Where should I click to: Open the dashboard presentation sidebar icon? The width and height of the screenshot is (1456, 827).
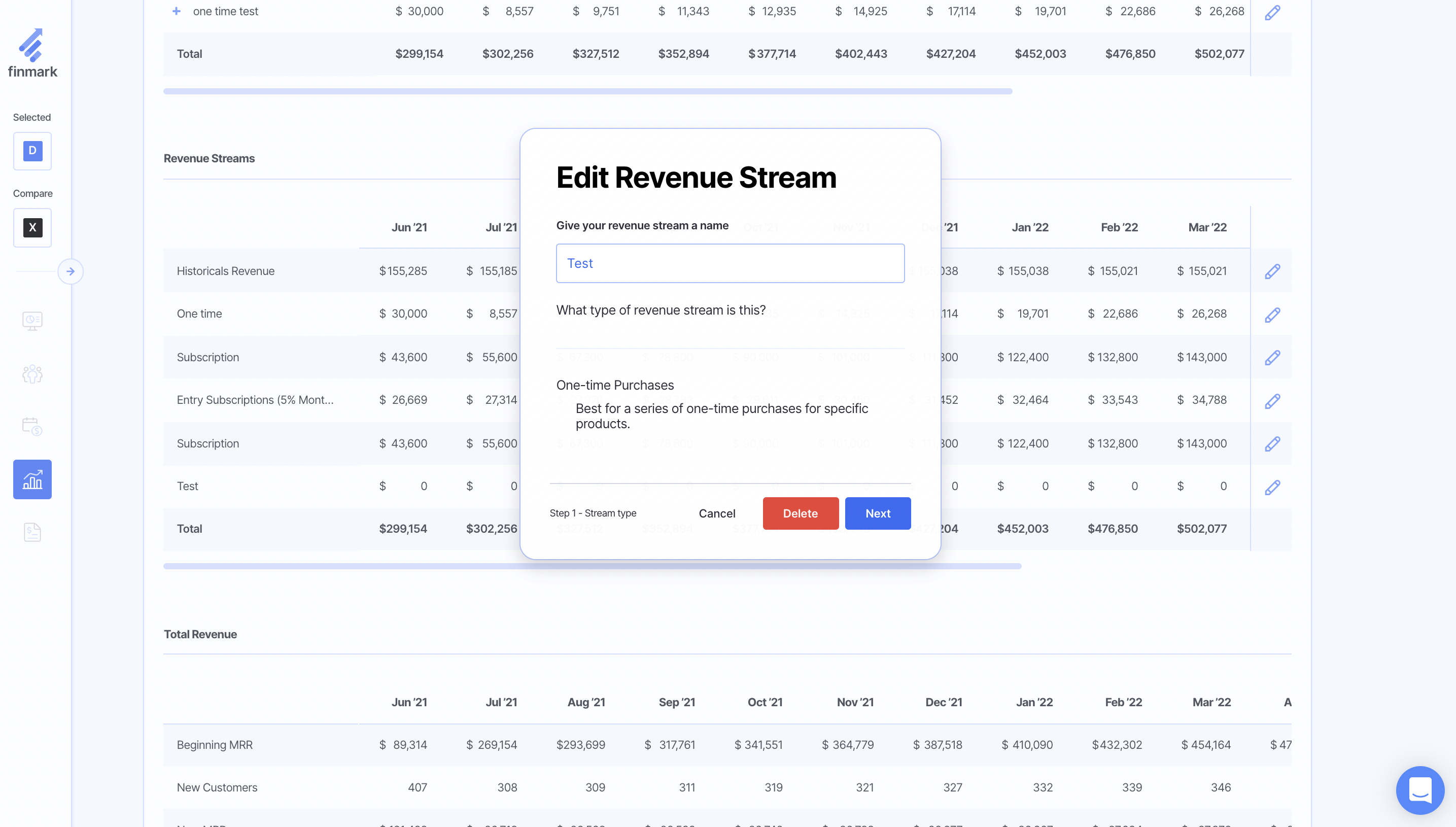(x=32, y=321)
